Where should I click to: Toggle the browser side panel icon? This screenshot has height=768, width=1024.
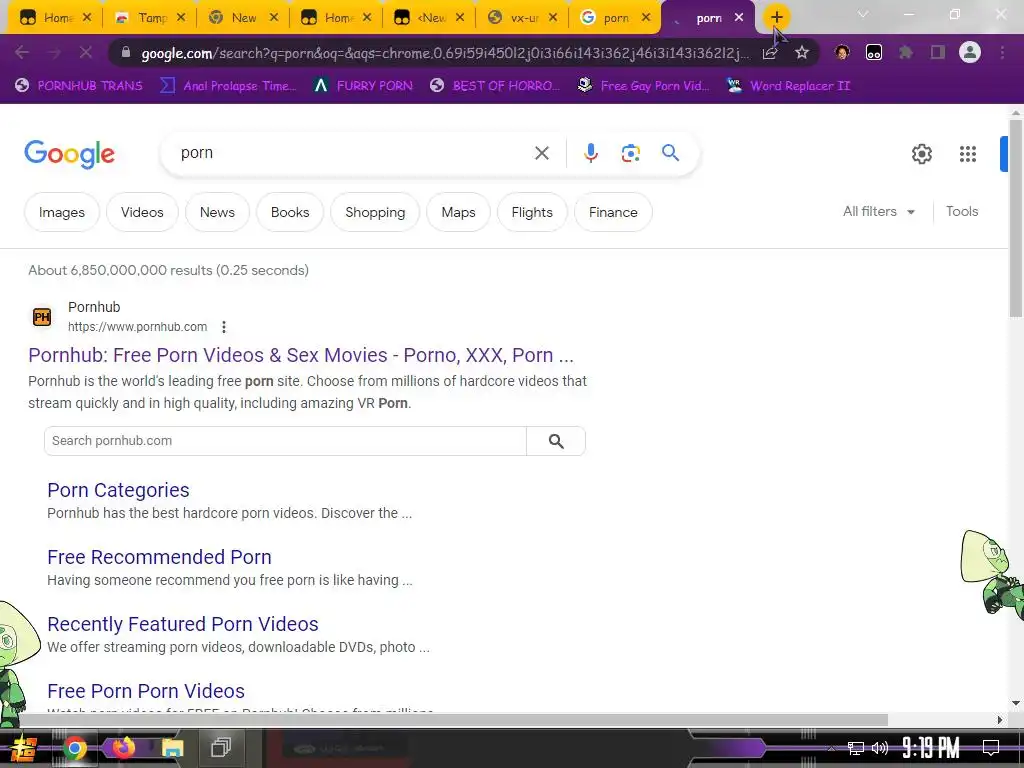tap(938, 52)
